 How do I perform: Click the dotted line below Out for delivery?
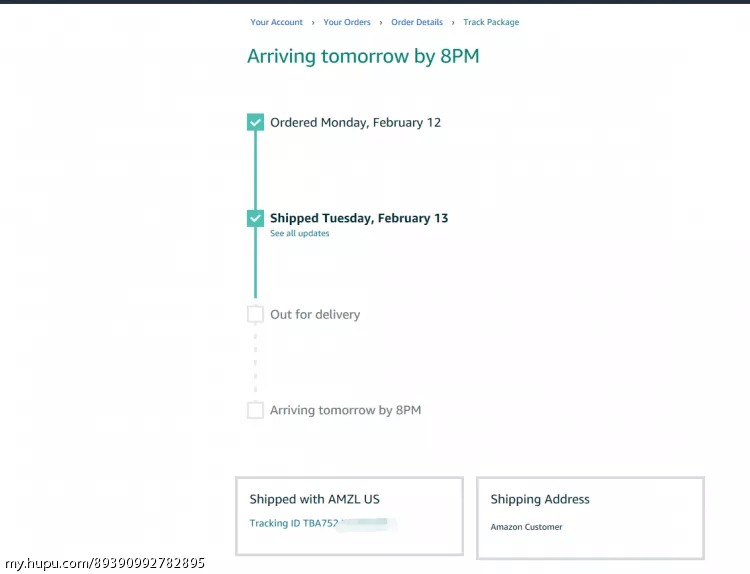click(x=255, y=362)
